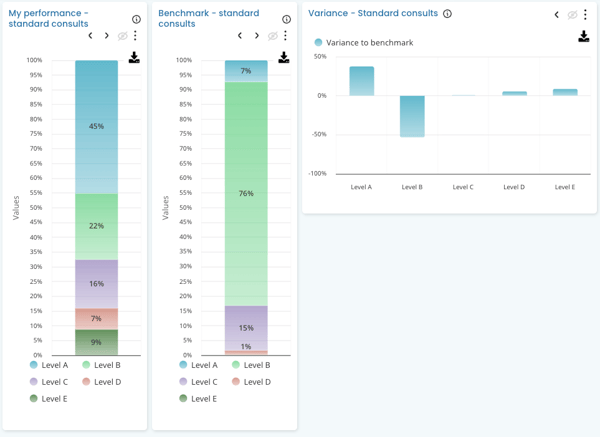This screenshot has height=437, width=600.
Task: Download the My performance chart
Action: [x=134, y=58]
